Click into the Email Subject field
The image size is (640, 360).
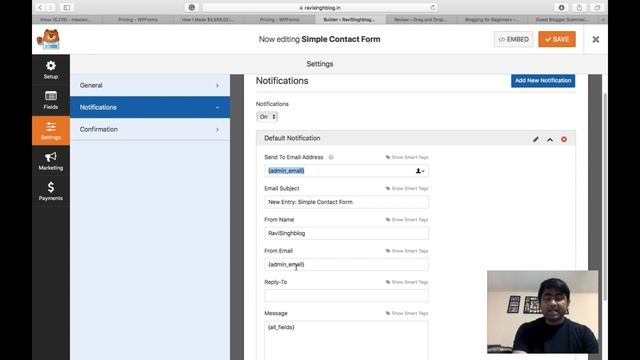point(346,202)
